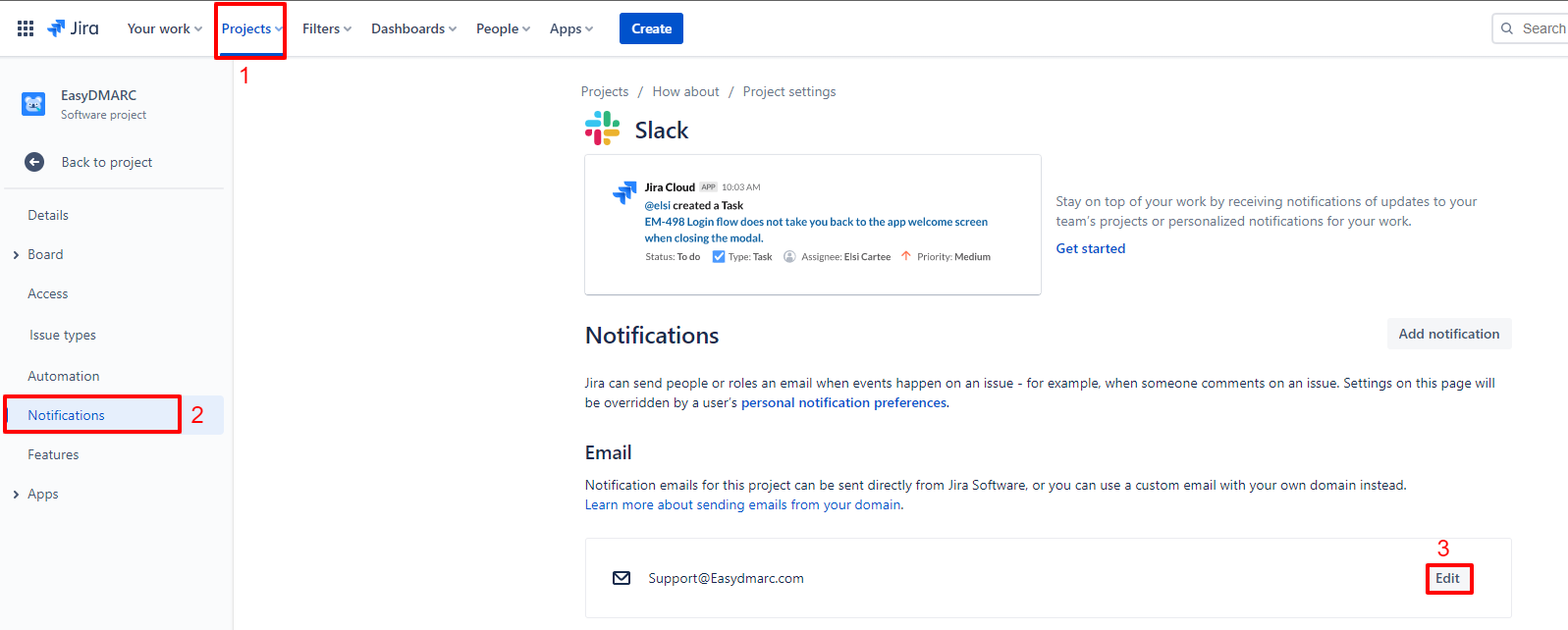Click the assignee avatar icon in preview
Viewport: 1568px width, 630px height.
[x=789, y=257]
